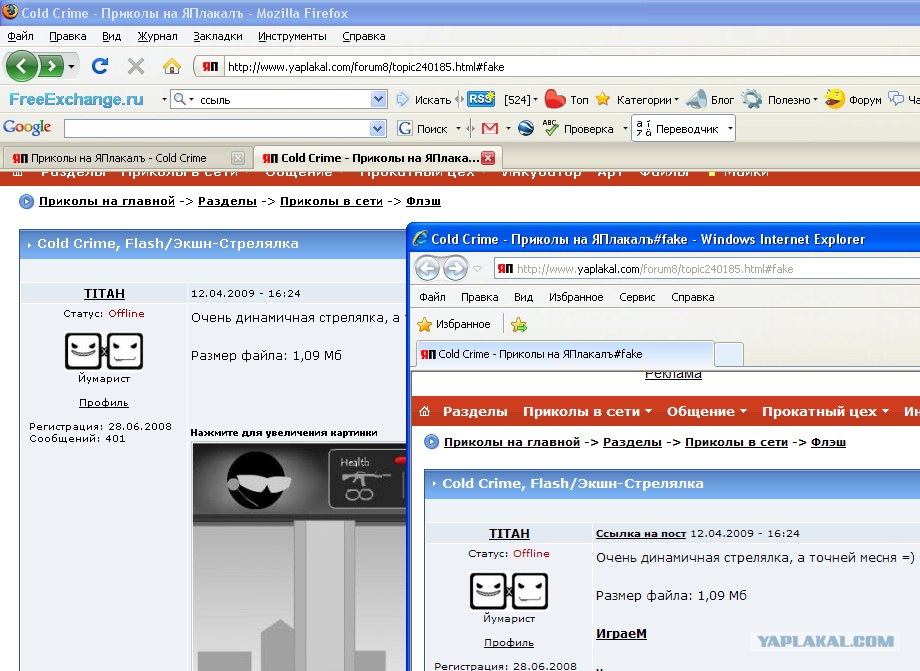
Task: Click the Google Поиск button
Action: point(423,128)
